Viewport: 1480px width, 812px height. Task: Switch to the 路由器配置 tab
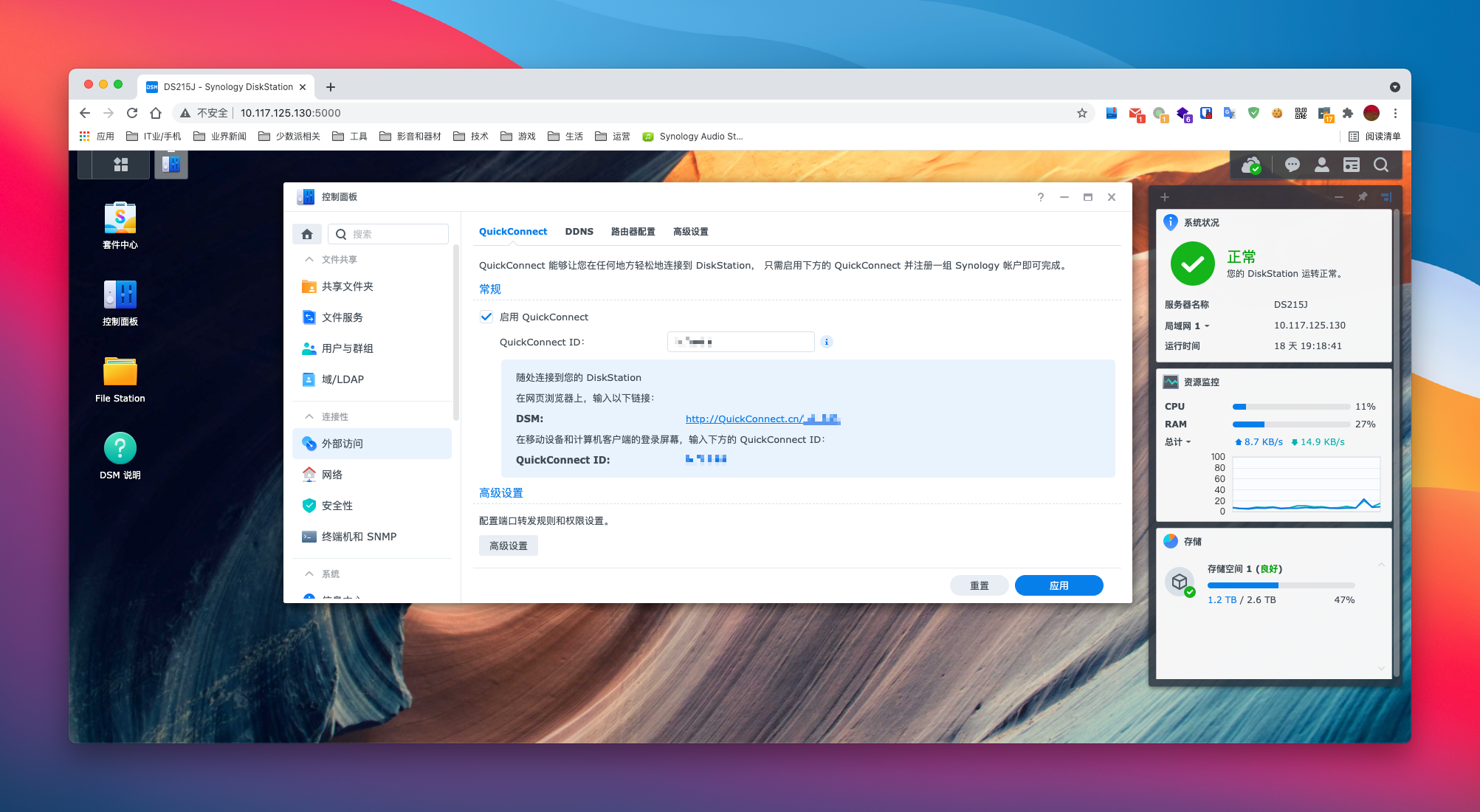[633, 231]
